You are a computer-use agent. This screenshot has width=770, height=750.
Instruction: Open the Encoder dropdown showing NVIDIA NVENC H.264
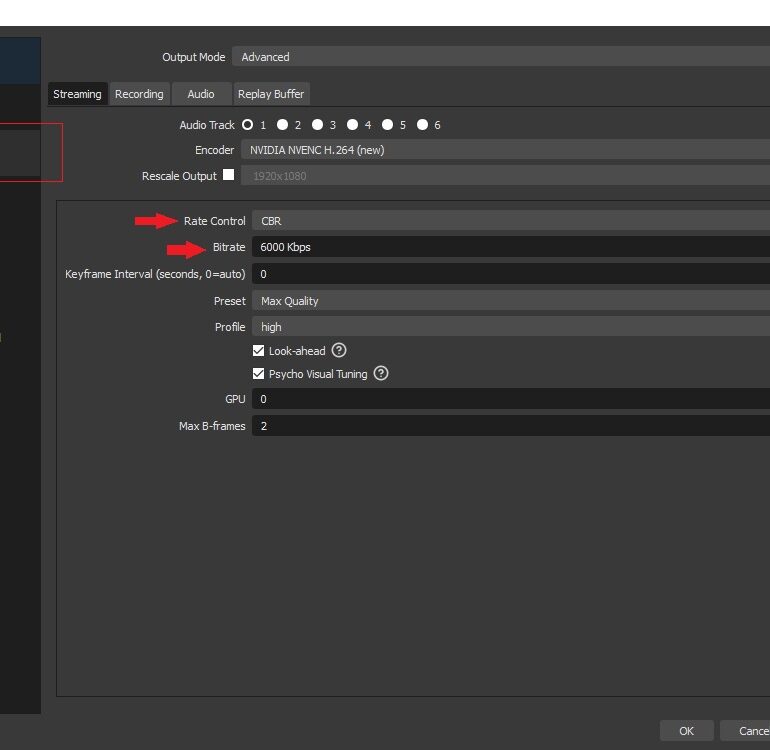[505, 150]
